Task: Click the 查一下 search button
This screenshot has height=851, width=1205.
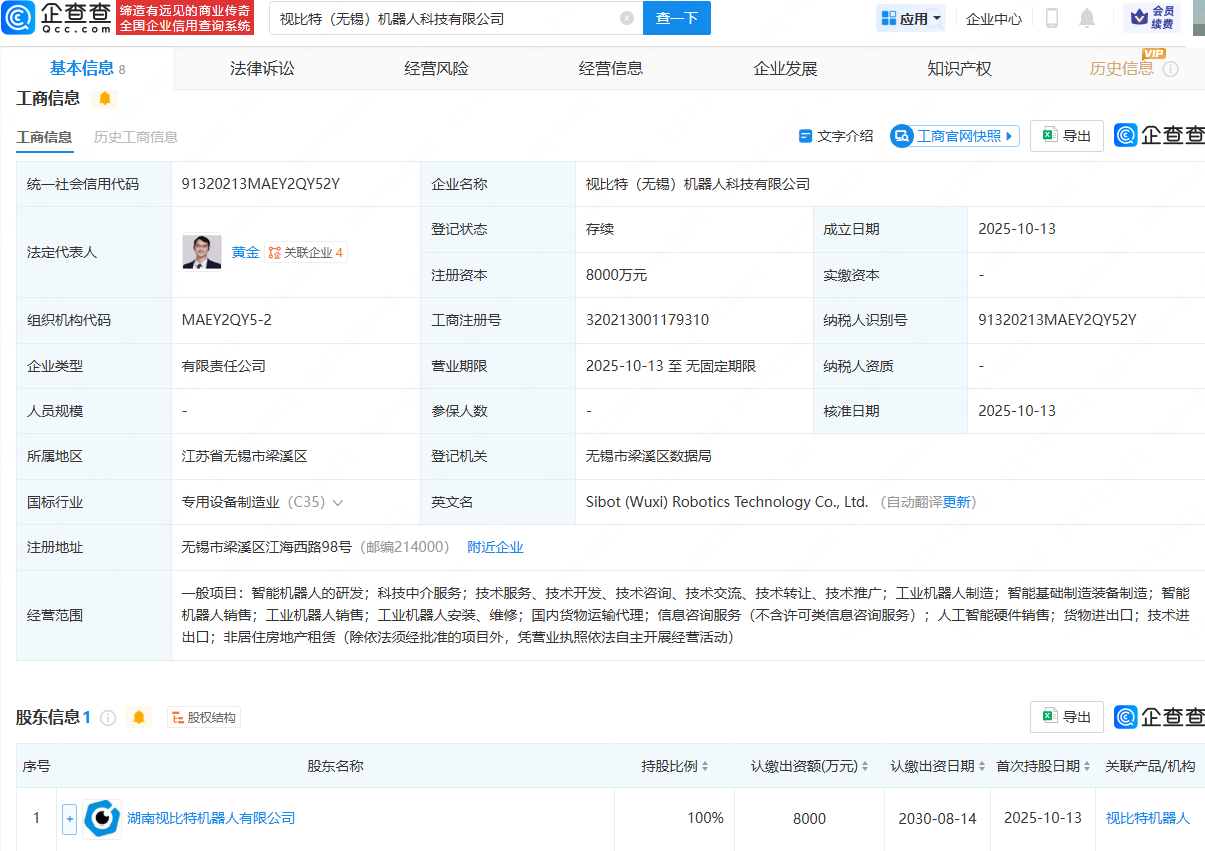Action: pyautogui.click(x=677, y=18)
